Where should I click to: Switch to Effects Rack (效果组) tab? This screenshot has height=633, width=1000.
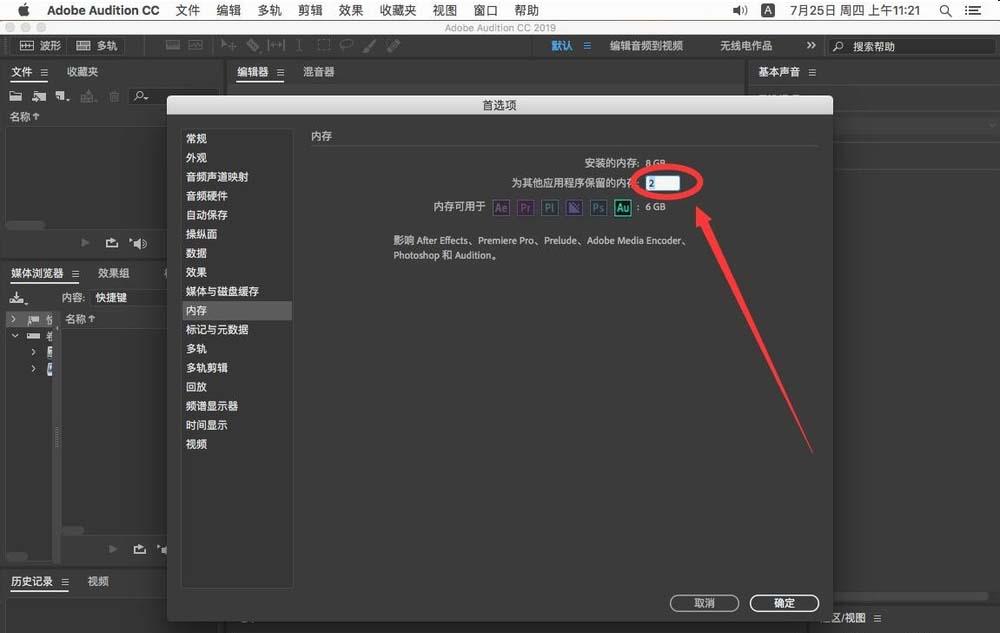coord(114,273)
